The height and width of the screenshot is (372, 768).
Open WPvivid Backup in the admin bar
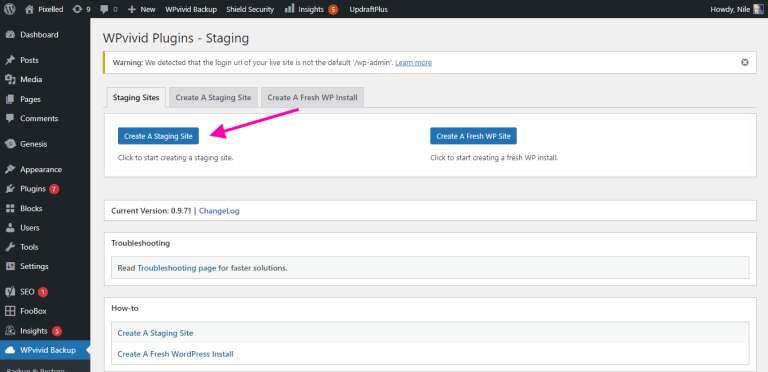pyautogui.click(x=191, y=9)
